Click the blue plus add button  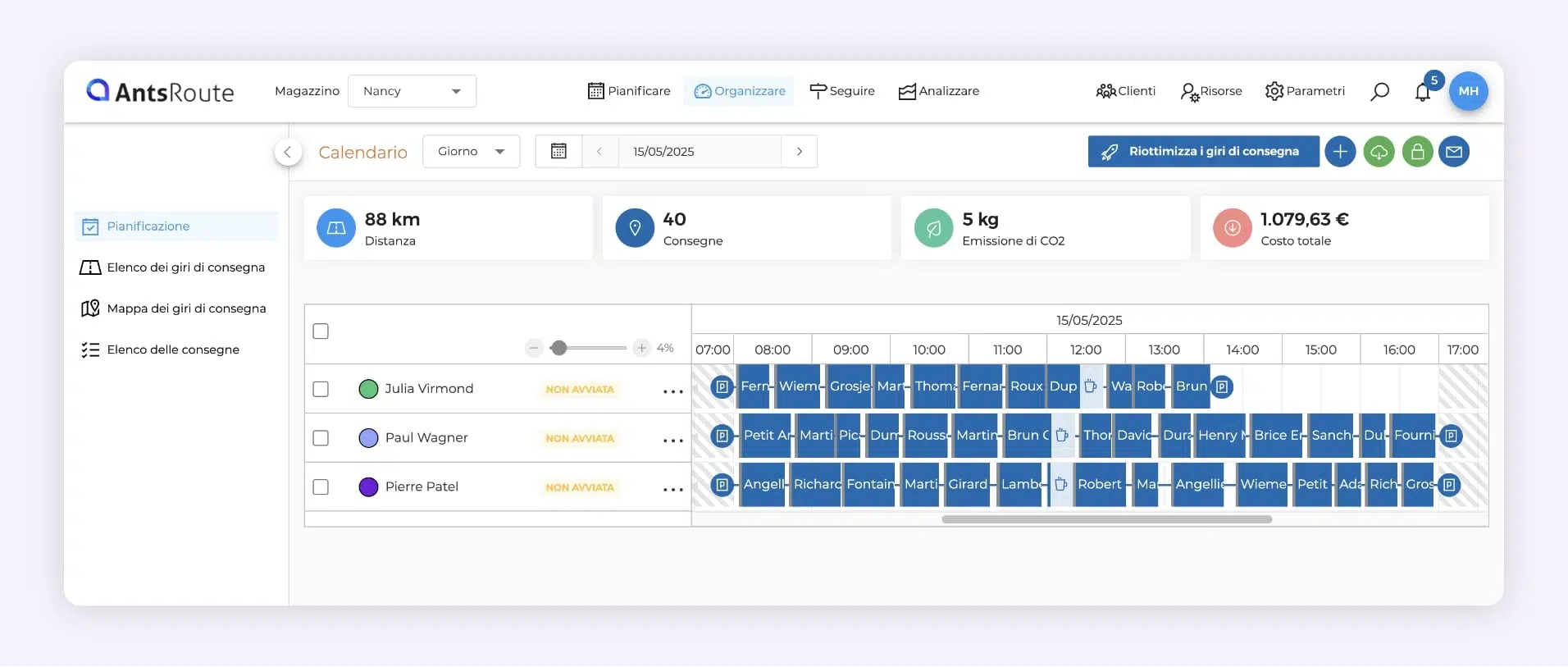pos(1340,152)
